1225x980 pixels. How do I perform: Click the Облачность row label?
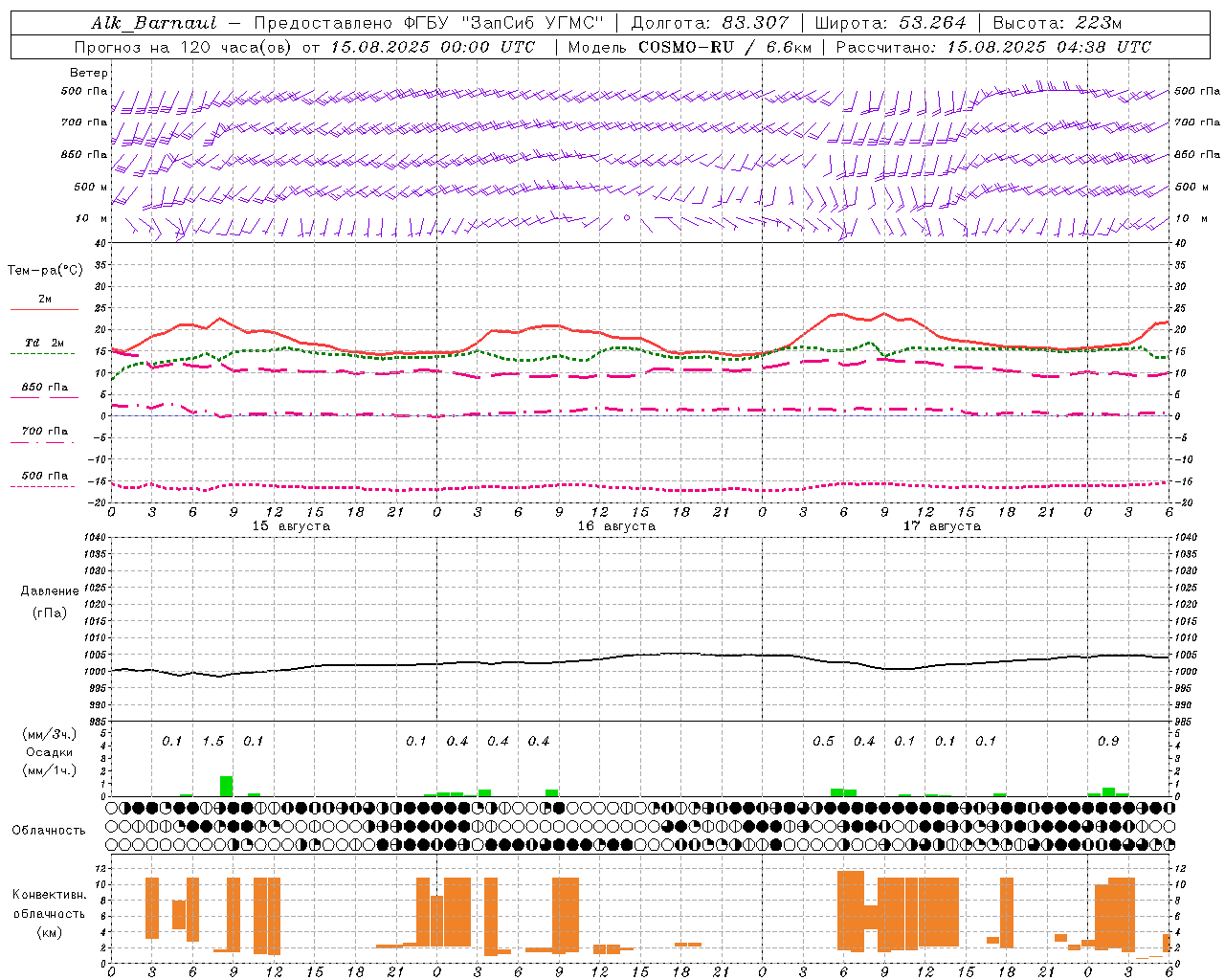[48, 831]
